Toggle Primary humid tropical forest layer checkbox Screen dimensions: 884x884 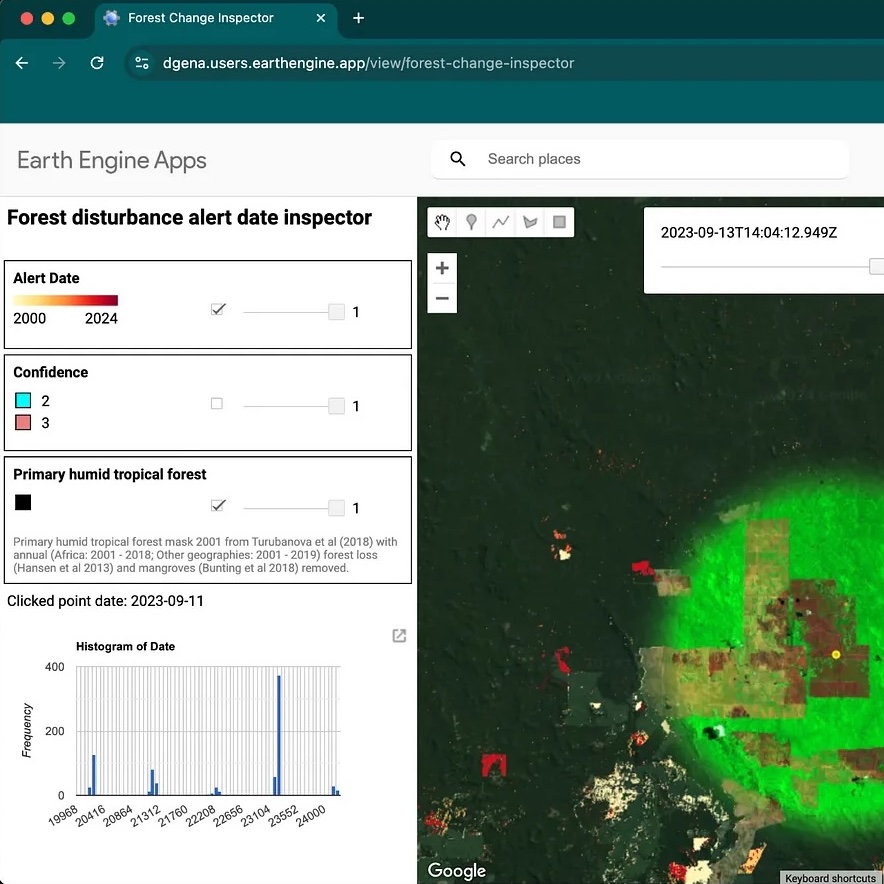(x=218, y=506)
